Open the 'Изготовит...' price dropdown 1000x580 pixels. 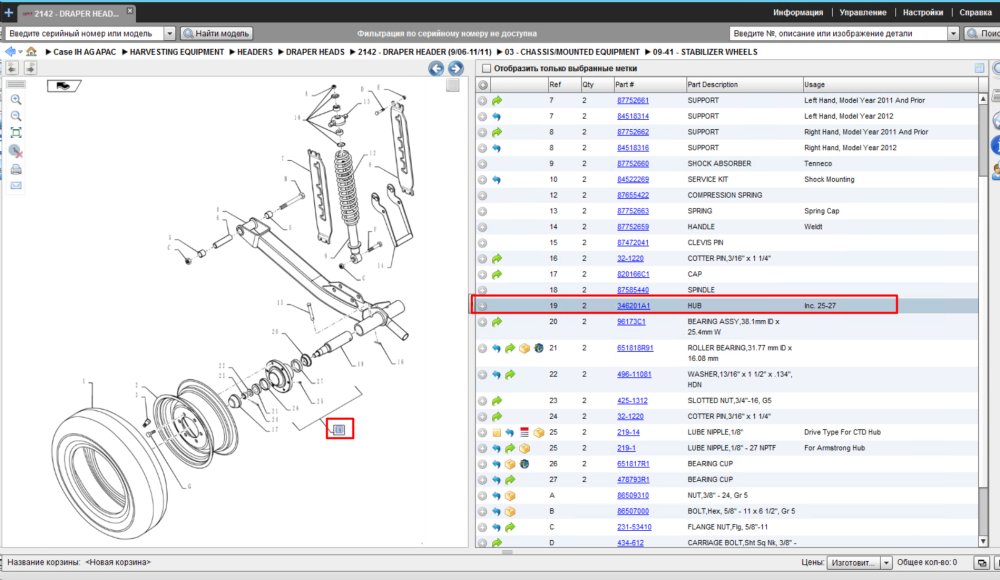click(x=886, y=563)
